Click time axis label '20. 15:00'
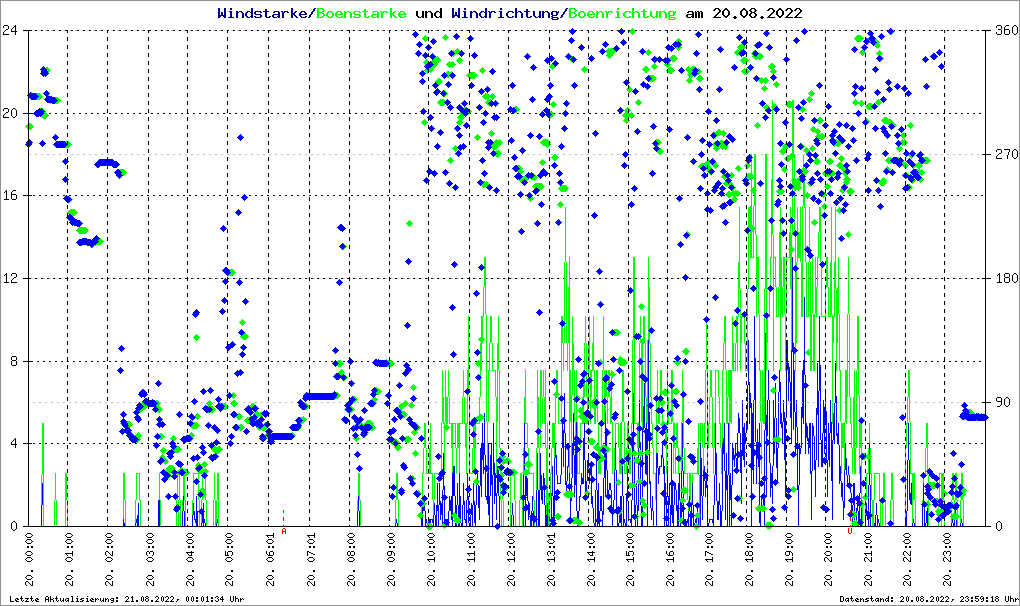 click(x=630, y=559)
